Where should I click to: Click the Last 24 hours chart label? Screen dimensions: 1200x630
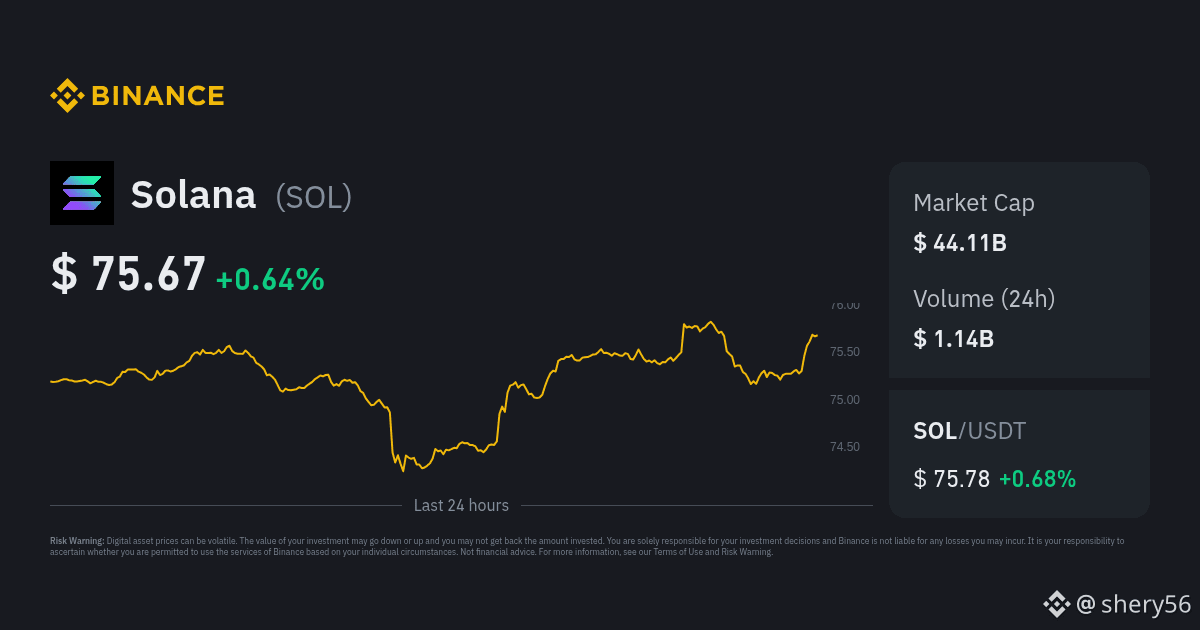pos(461,505)
